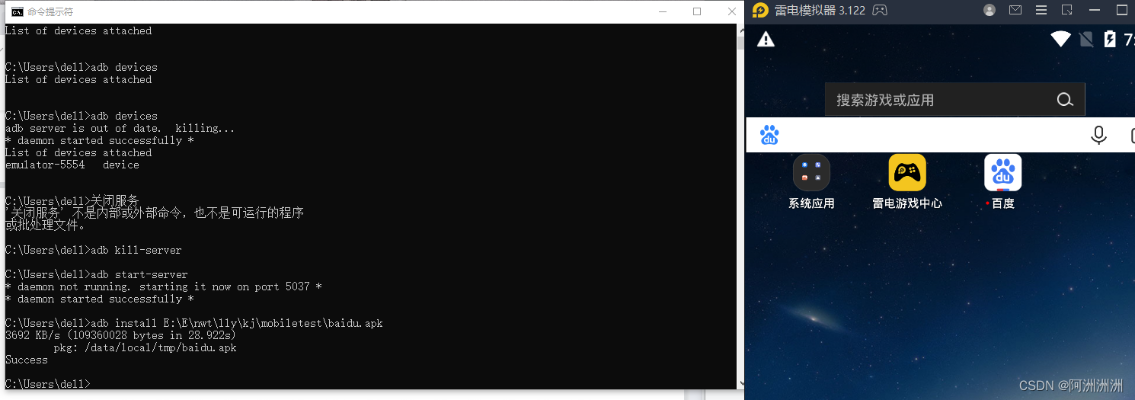Open the 雷电游戏中心 game center app

click(907, 173)
